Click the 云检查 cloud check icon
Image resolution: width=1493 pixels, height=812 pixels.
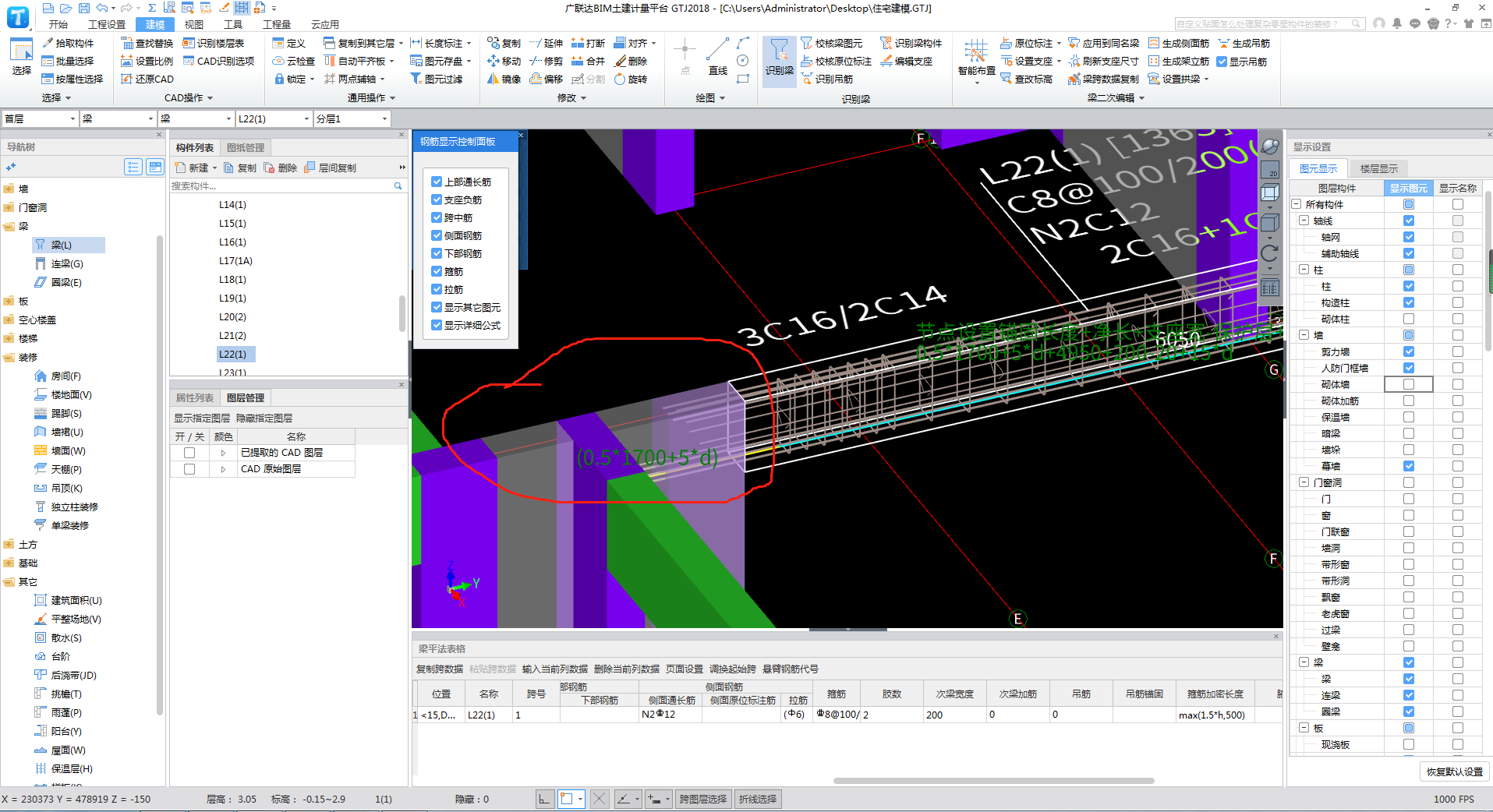point(293,61)
